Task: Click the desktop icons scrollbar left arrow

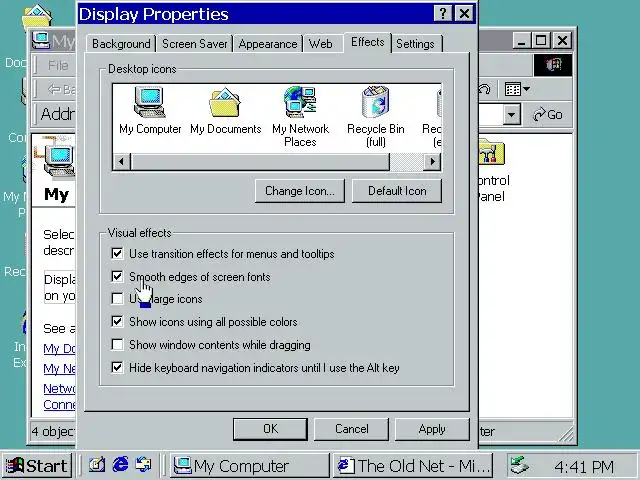Action: [x=122, y=162]
